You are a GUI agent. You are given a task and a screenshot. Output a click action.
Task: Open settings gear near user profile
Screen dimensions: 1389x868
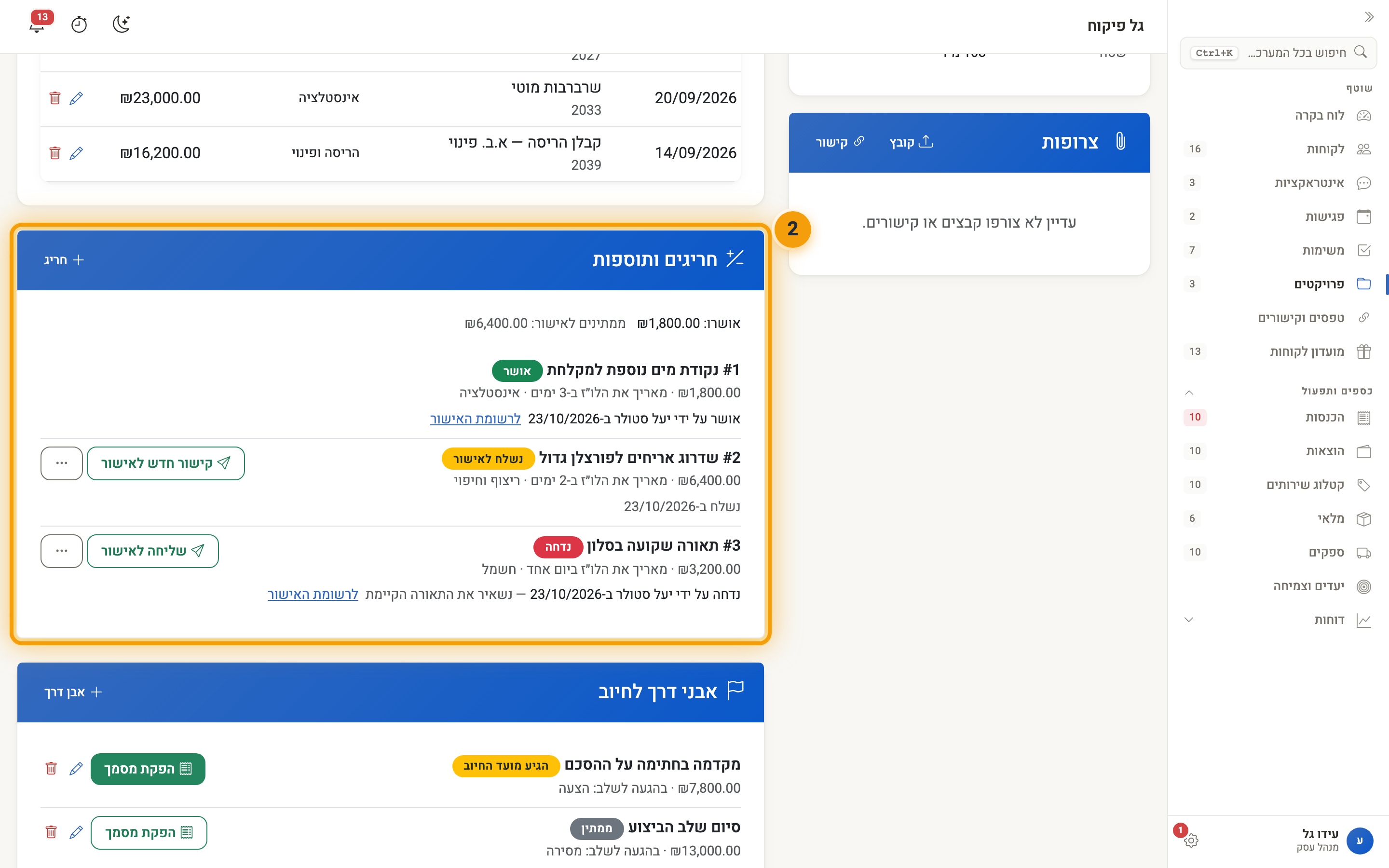tap(1191, 841)
